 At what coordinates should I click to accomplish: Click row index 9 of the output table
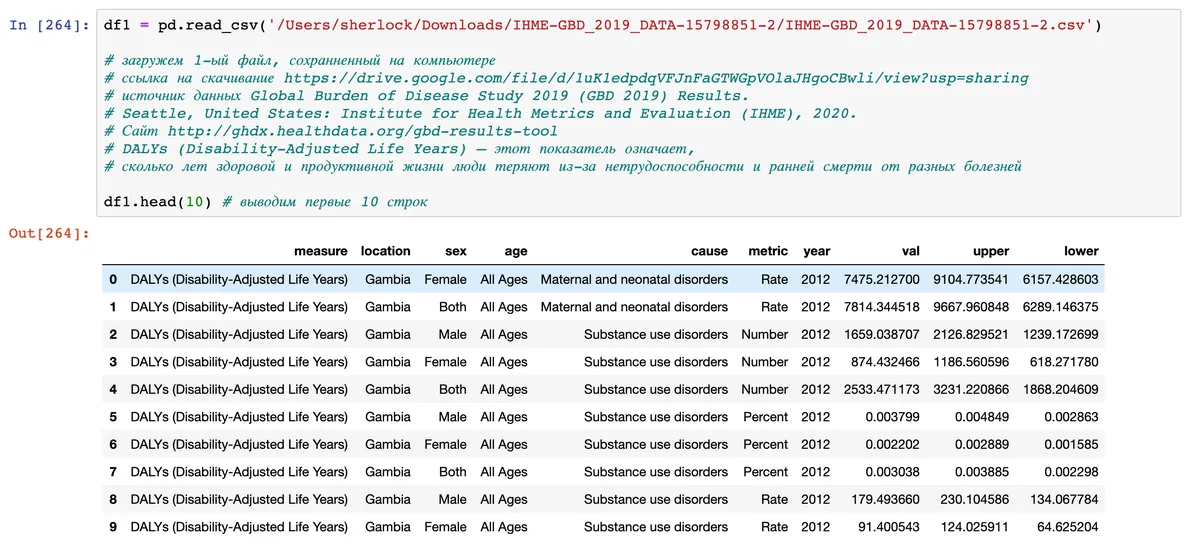point(113,527)
